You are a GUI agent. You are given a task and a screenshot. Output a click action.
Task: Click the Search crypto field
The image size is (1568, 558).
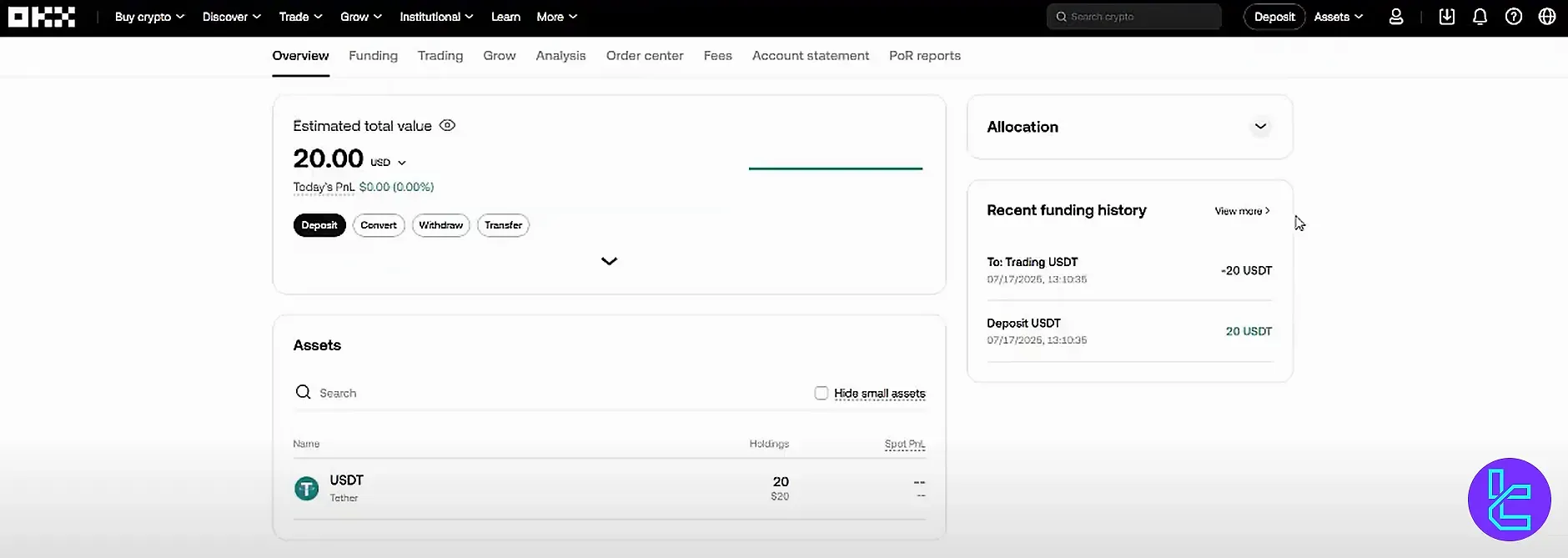click(x=1133, y=17)
